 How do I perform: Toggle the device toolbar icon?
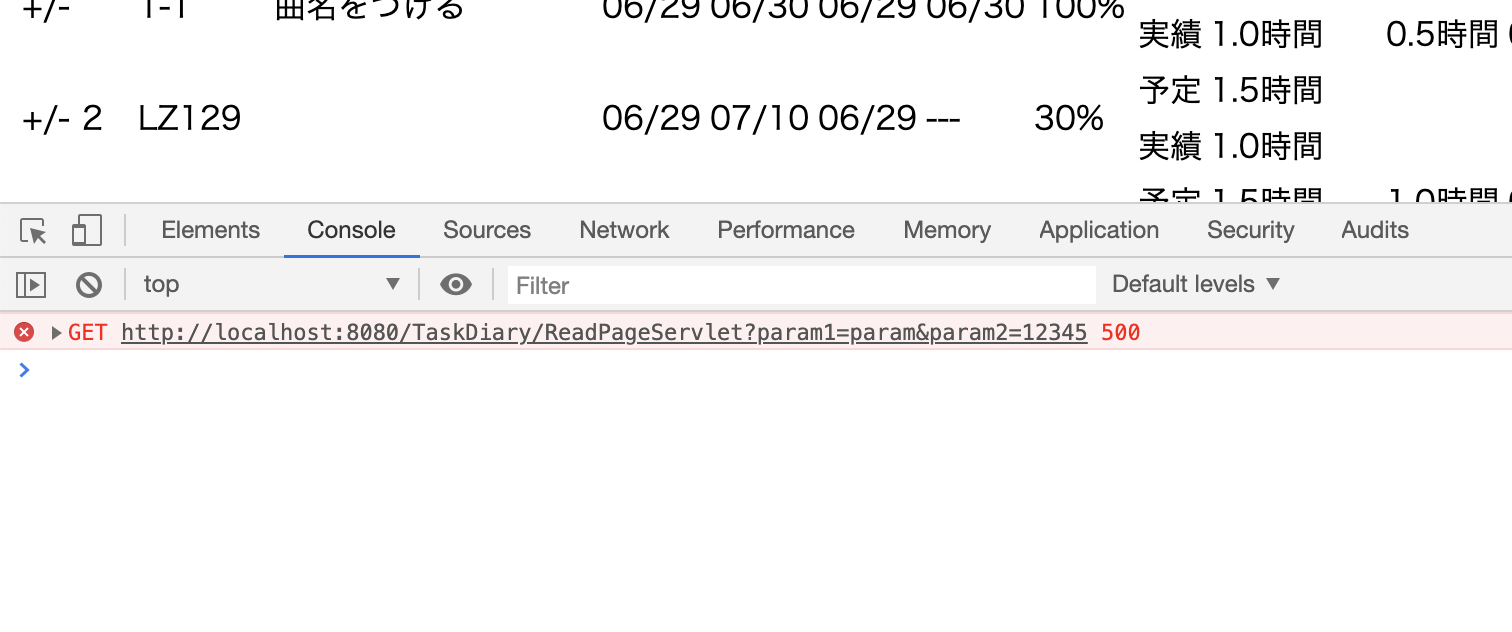coord(87,231)
